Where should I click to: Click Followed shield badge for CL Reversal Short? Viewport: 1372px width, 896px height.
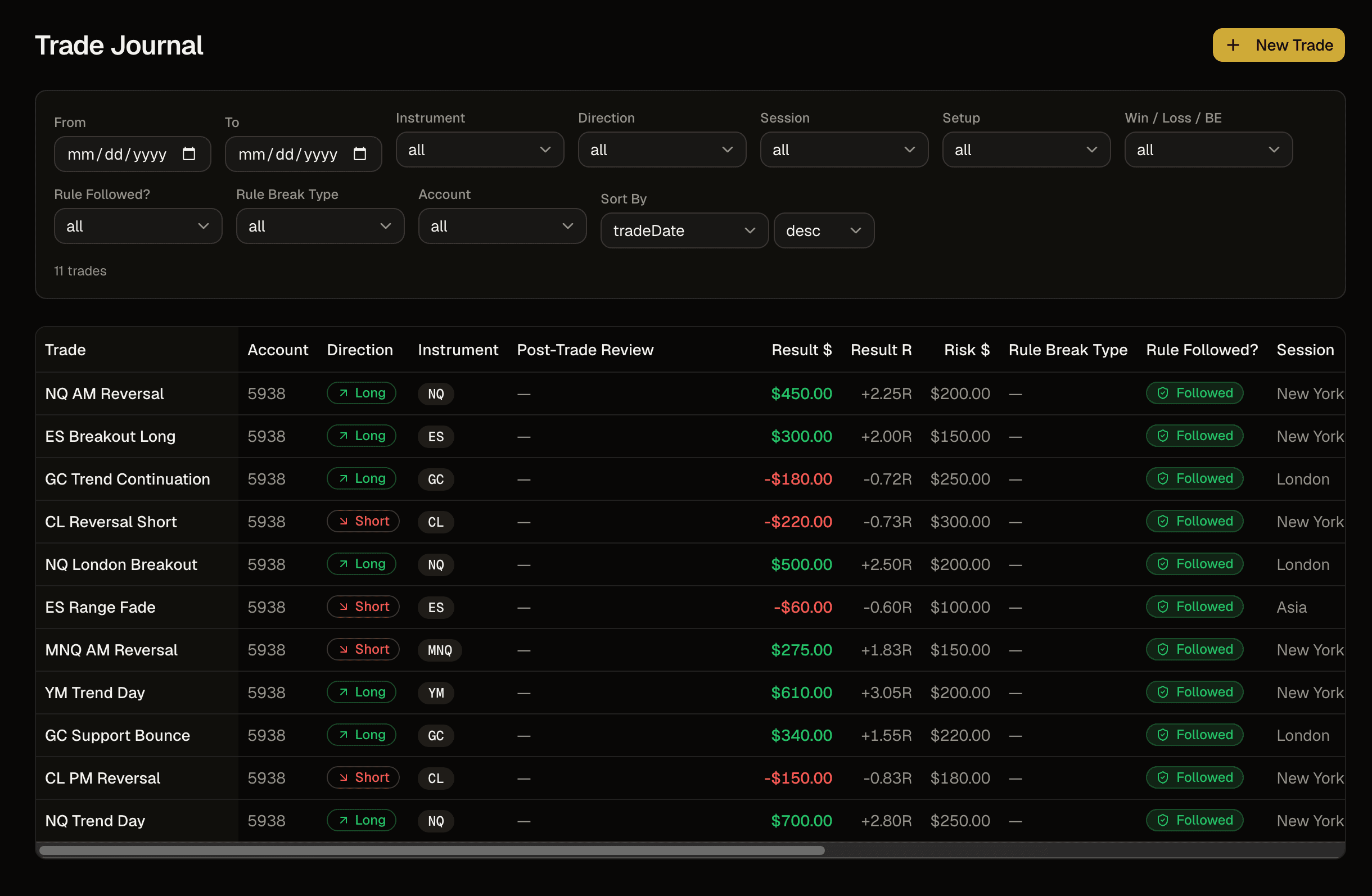[1194, 522]
